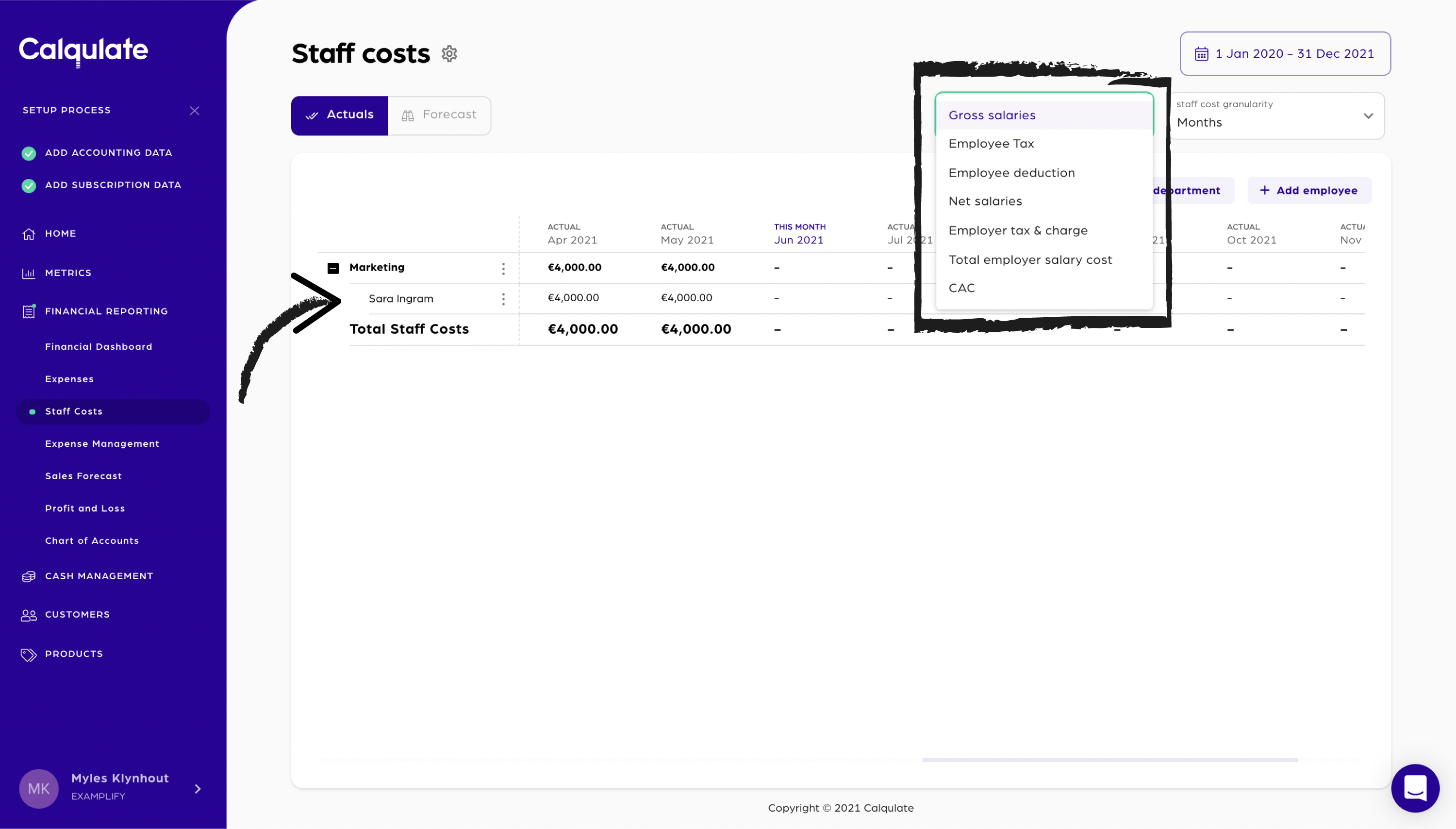Image resolution: width=1456 pixels, height=829 pixels.
Task: Expand Myles Klynhout profile chevron
Action: (198, 789)
